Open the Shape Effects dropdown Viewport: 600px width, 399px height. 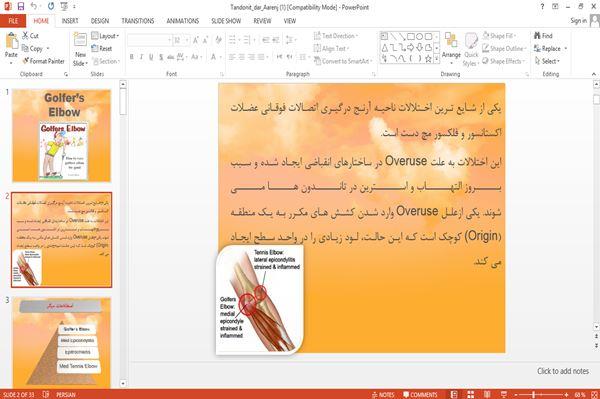click(x=503, y=61)
